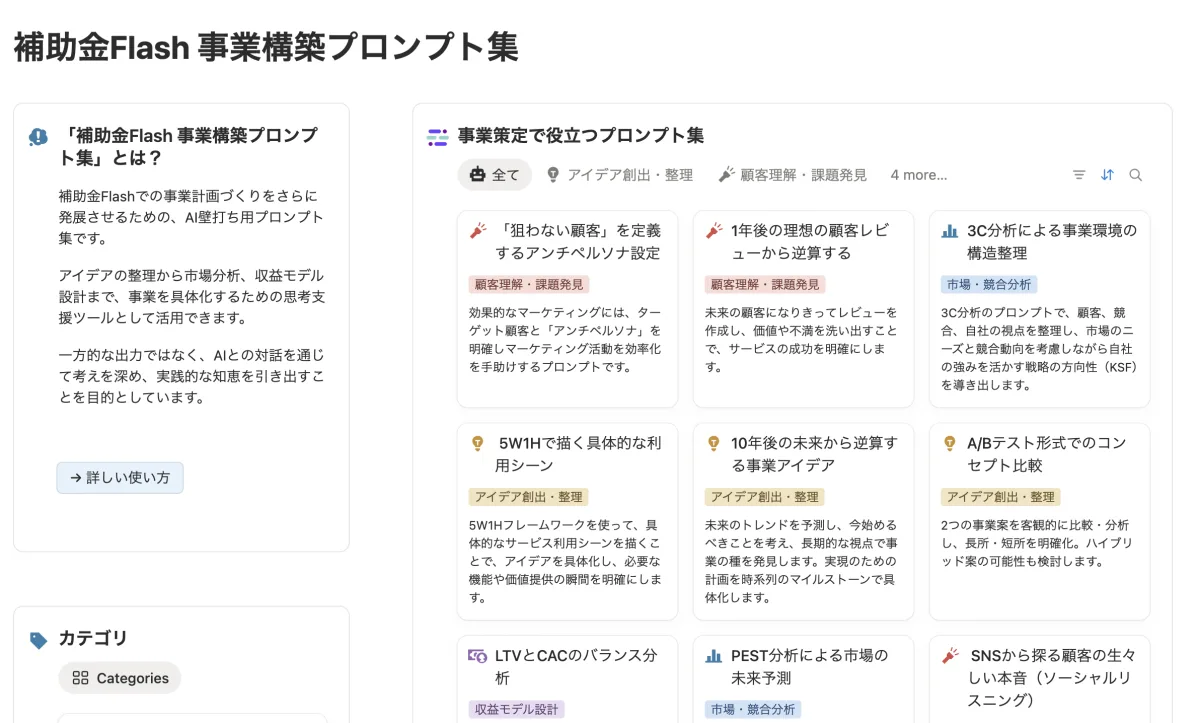Click the lightbulb icon on A/Bテスト card

(x=950, y=443)
